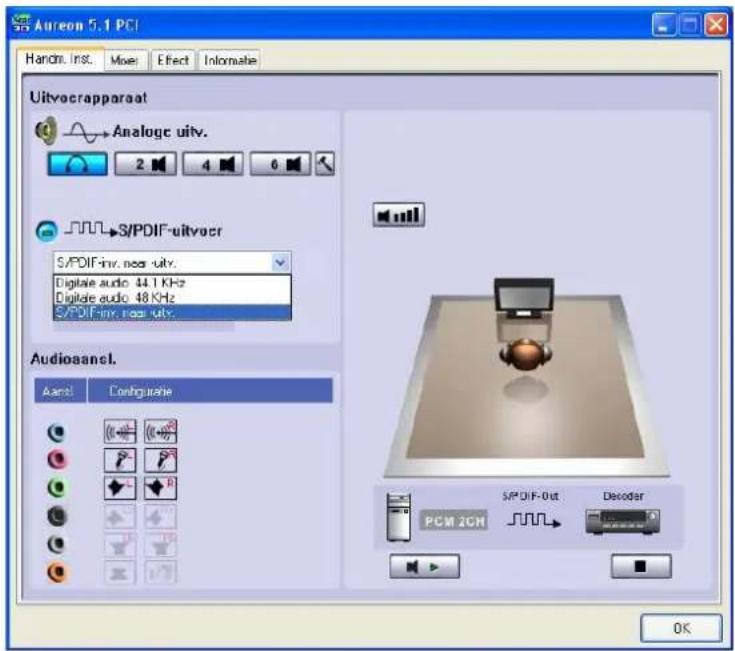
Task: Set blue jack right line-in configuration
Action: pyautogui.click(x=160, y=432)
